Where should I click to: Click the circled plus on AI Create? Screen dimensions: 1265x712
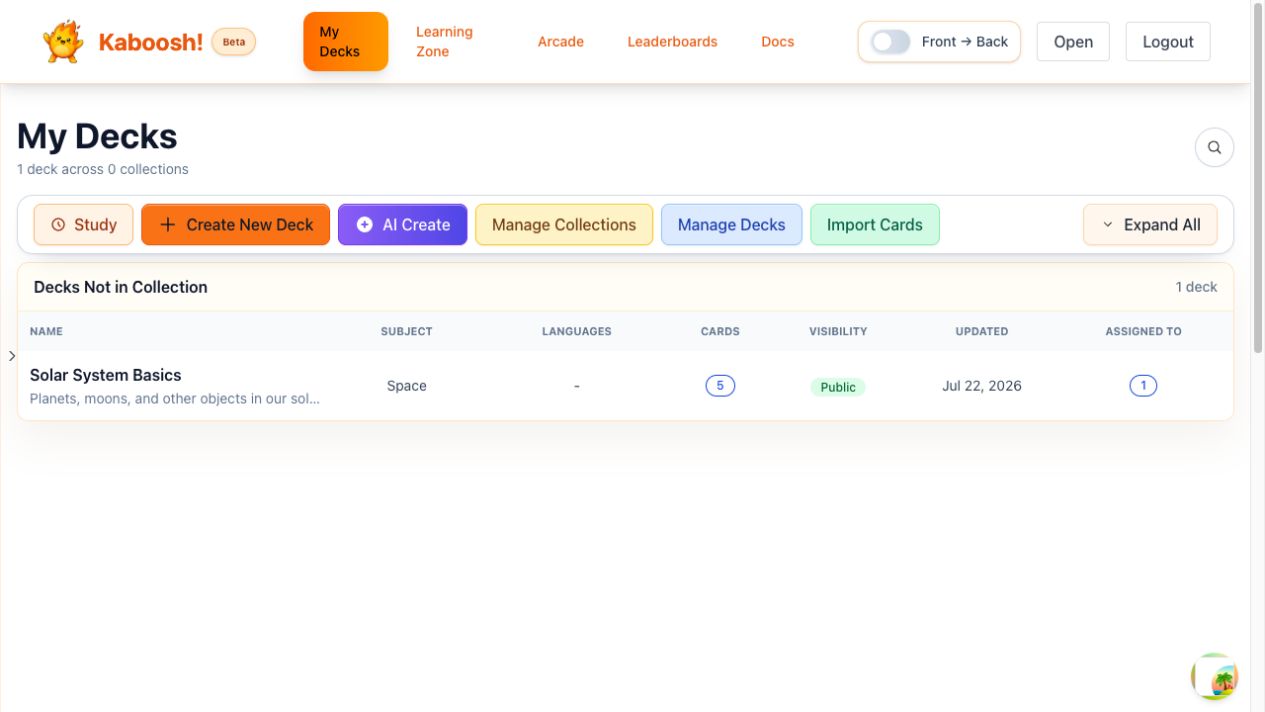click(x=365, y=225)
